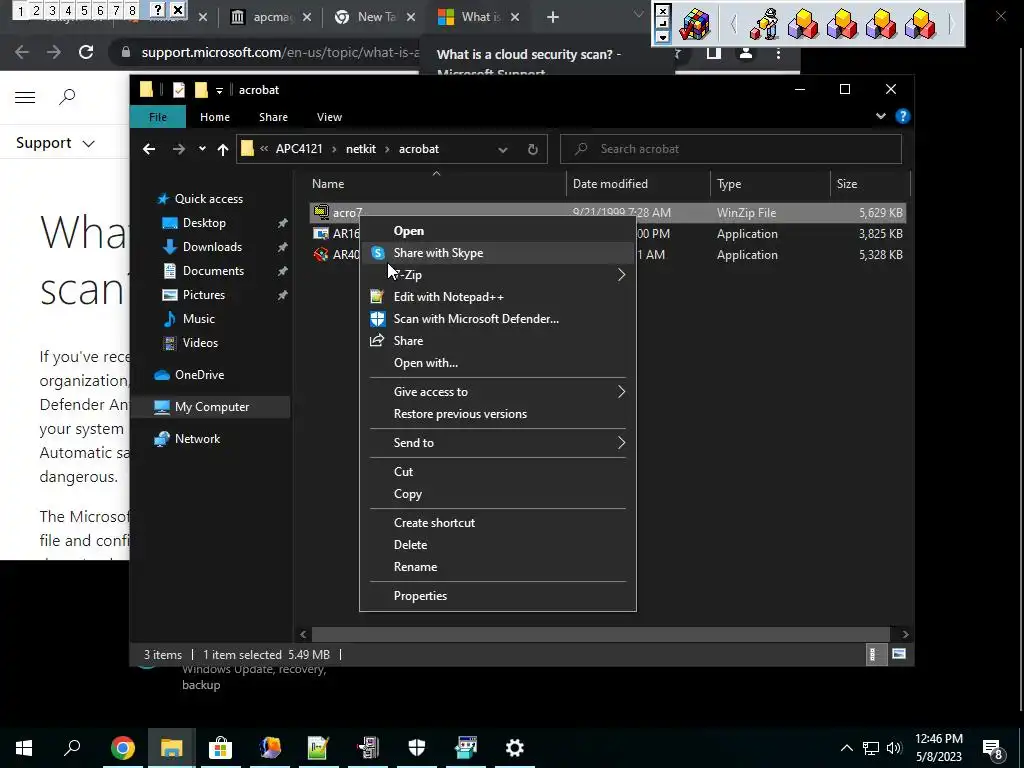Open Chrome from the taskbar
This screenshot has height=768, width=1024.
(122, 748)
